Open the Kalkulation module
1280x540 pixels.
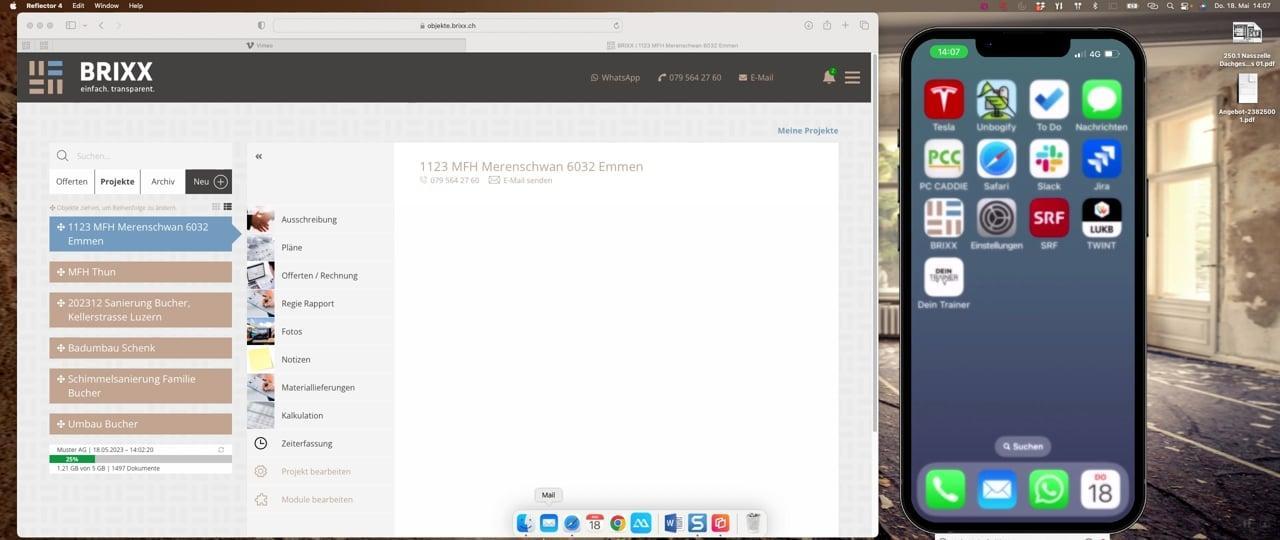(320, 415)
